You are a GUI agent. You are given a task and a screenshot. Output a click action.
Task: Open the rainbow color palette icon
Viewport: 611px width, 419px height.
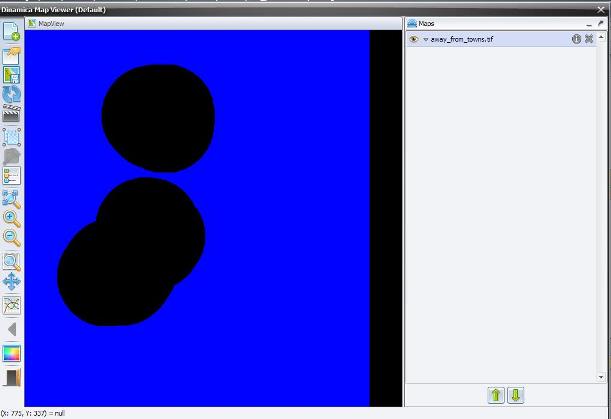12,353
